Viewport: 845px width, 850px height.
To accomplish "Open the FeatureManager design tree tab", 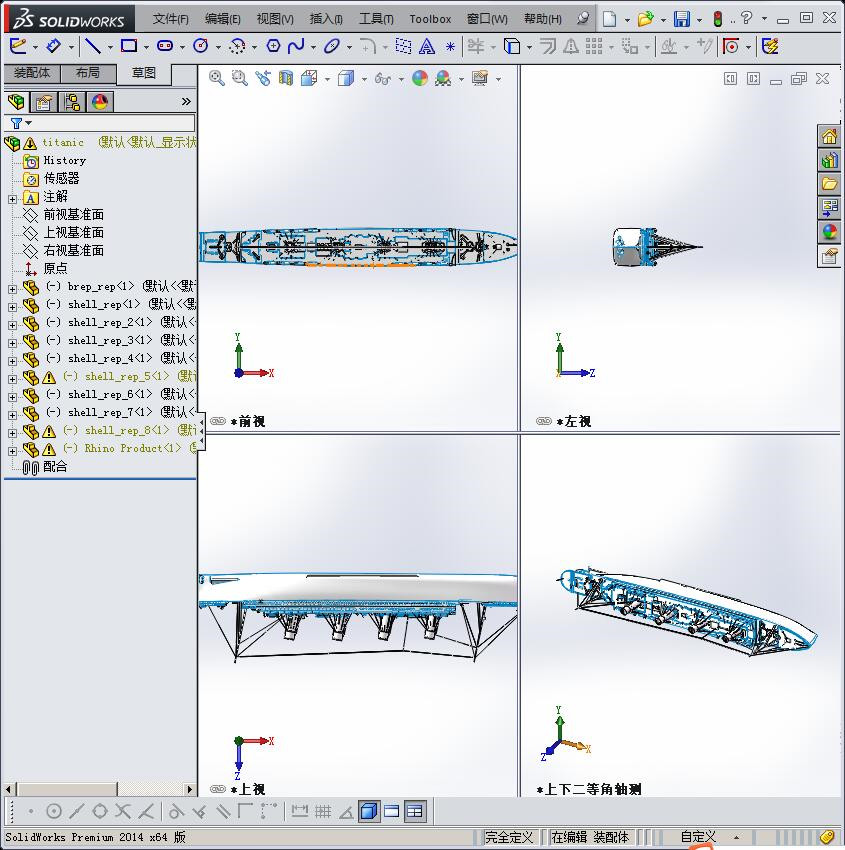I will click(16, 102).
